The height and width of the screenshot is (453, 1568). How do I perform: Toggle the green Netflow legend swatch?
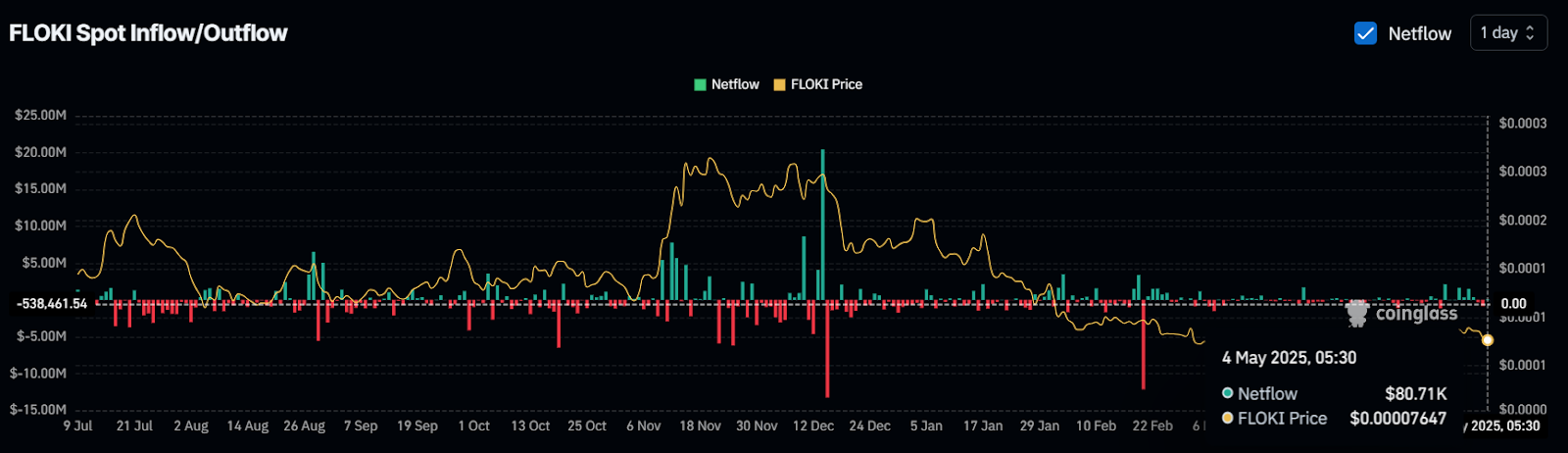pyautogui.click(x=700, y=84)
